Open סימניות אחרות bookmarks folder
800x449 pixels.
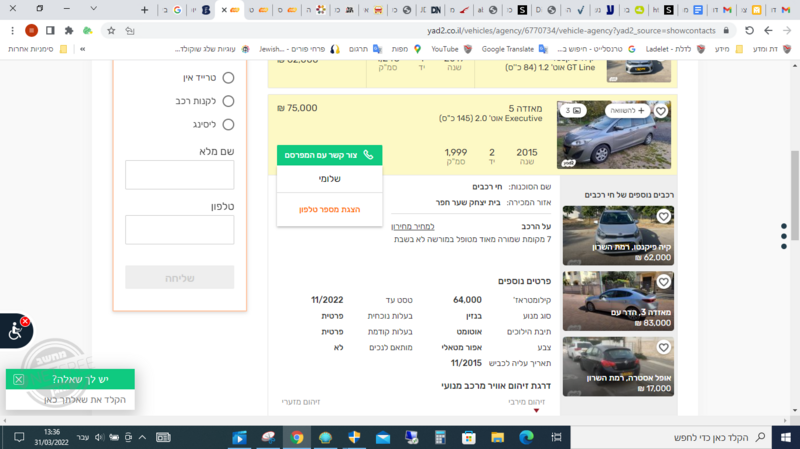(x=38, y=49)
